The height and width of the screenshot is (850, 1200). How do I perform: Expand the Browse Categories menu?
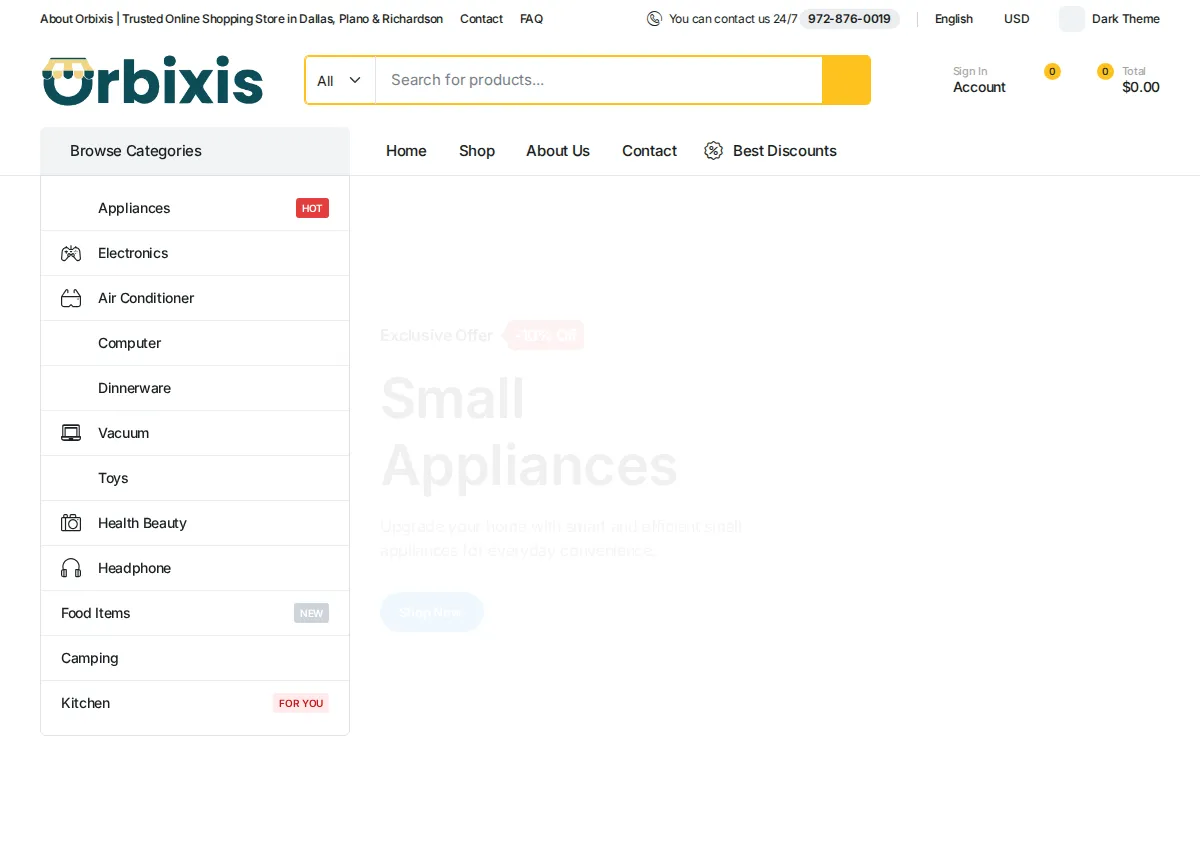195,151
